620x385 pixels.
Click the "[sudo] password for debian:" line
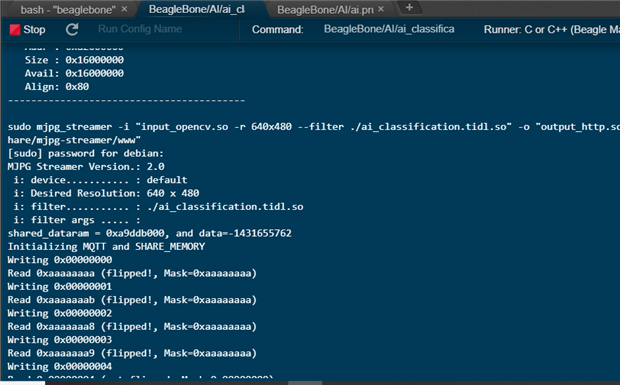tap(85, 153)
